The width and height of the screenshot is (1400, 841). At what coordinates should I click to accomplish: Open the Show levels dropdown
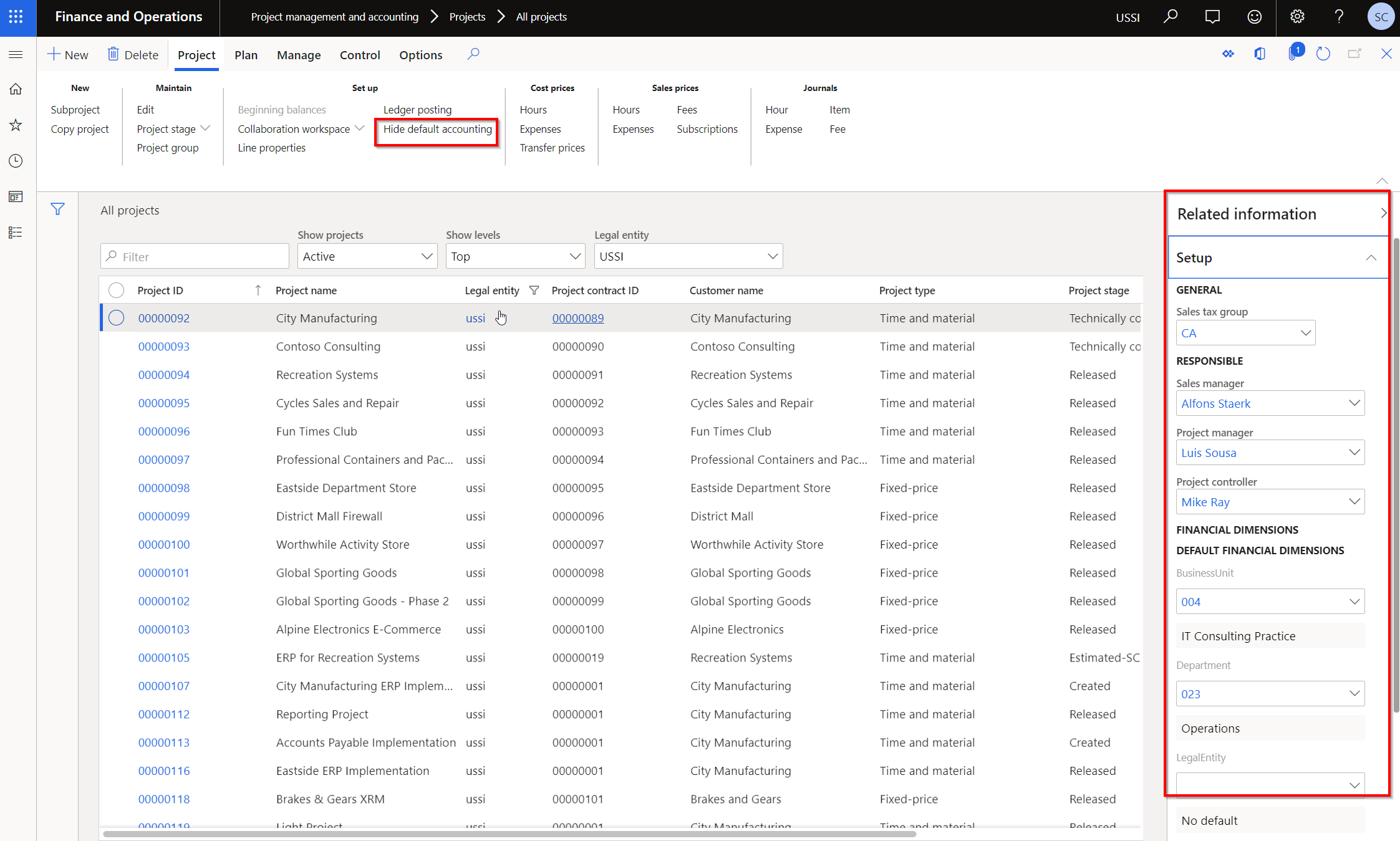coord(515,256)
